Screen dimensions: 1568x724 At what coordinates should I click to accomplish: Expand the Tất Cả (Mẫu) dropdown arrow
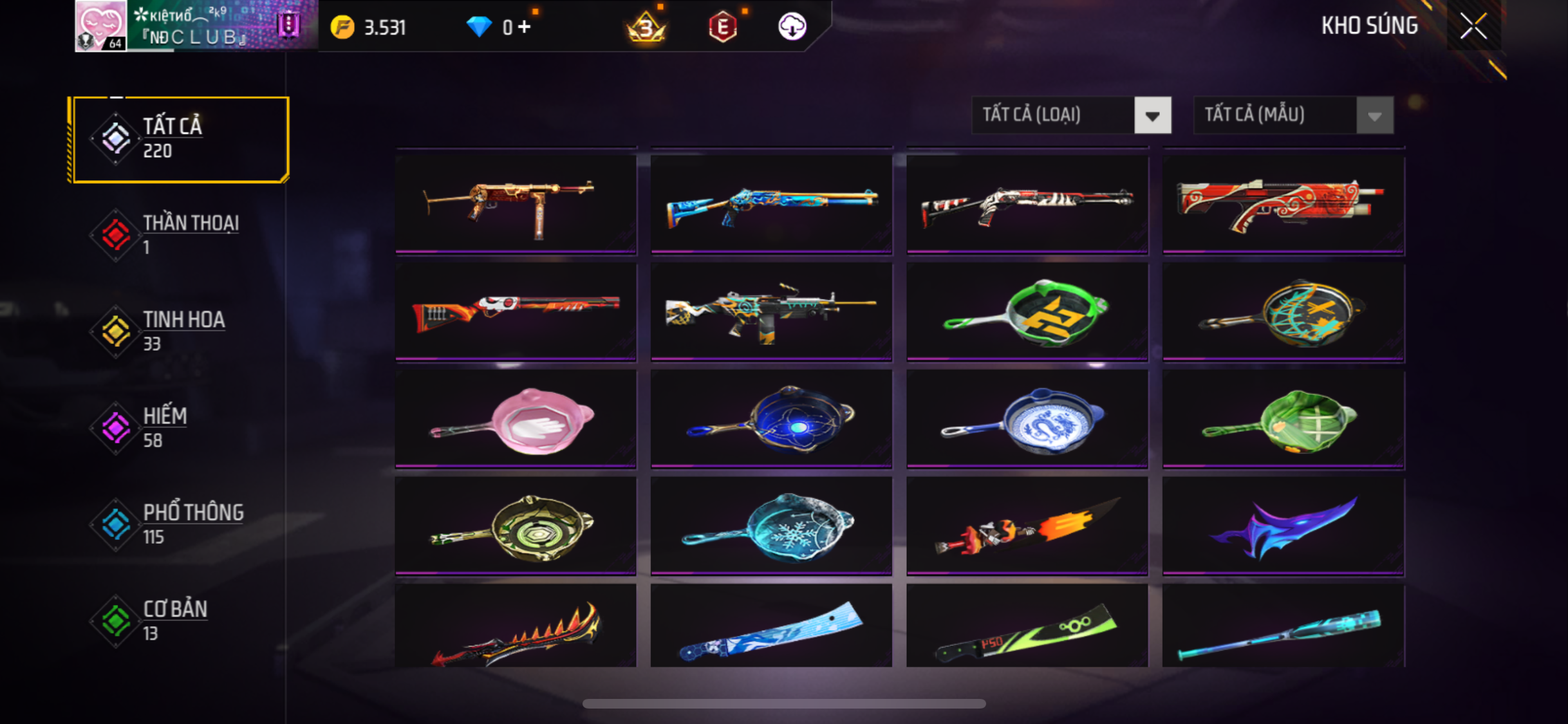pyautogui.click(x=1374, y=116)
